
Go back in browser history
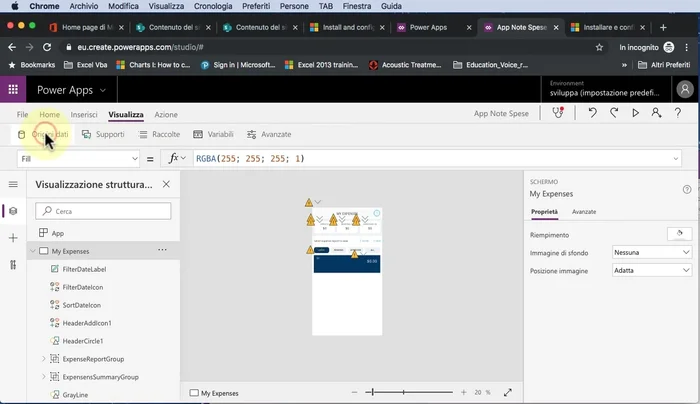(12, 47)
